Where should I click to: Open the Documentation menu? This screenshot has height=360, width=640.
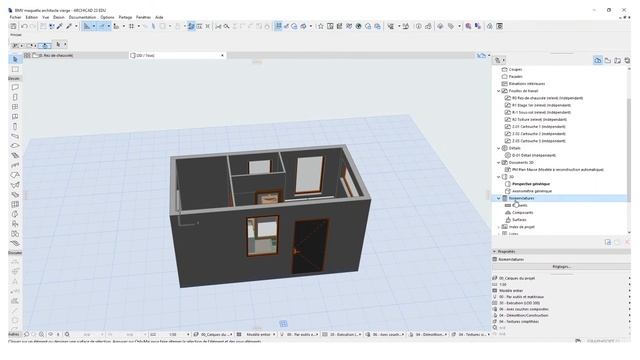click(82, 17)
